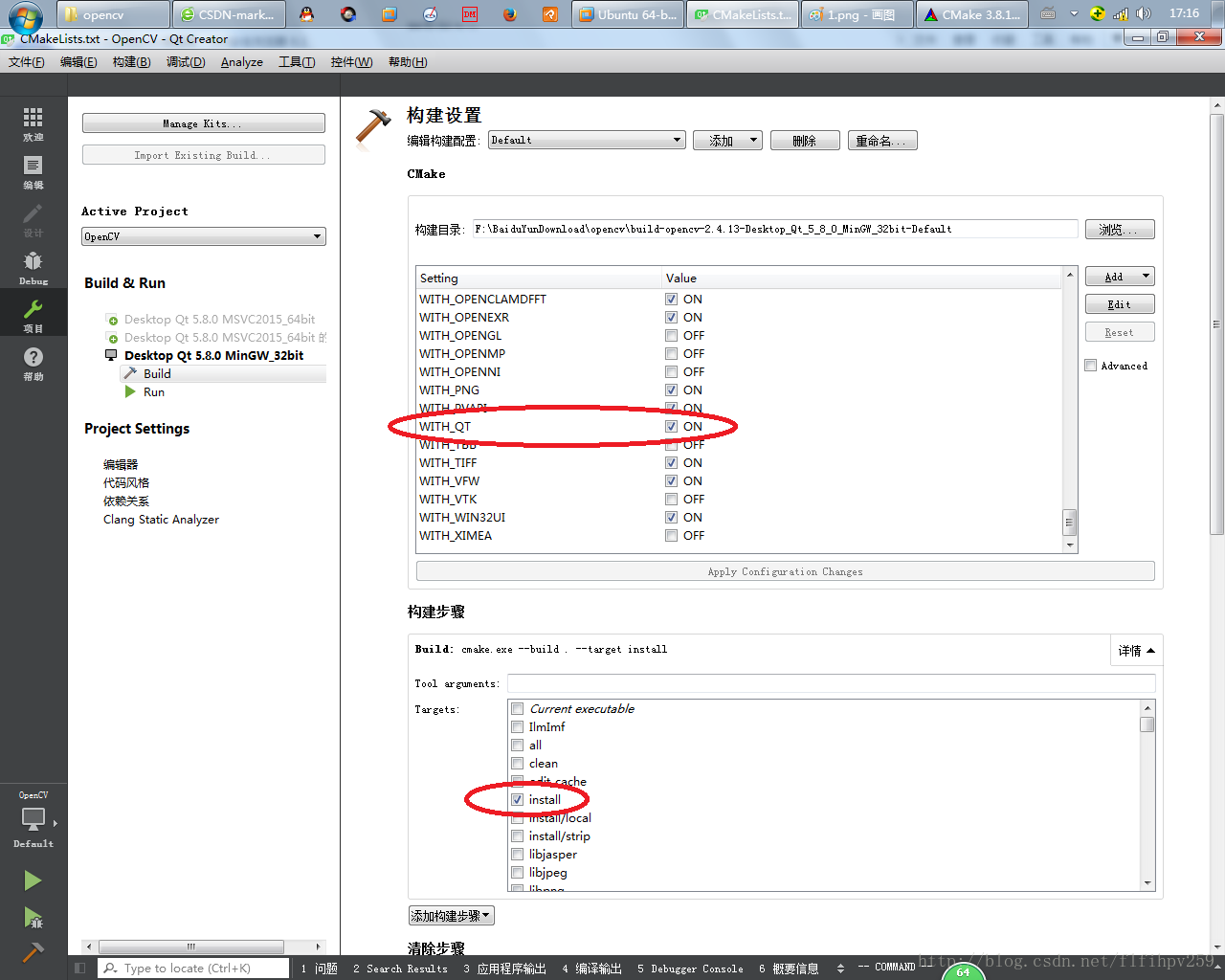
Task: Select Run settings under MinGW kit
Action: pos(154,392)
